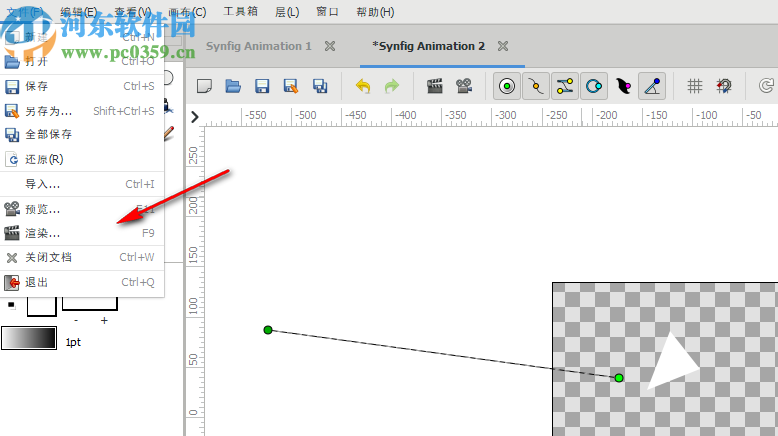This screenshot has width=778, height=436.
Task: Toggle vertex handles display
Action: [x=536, y=86]
